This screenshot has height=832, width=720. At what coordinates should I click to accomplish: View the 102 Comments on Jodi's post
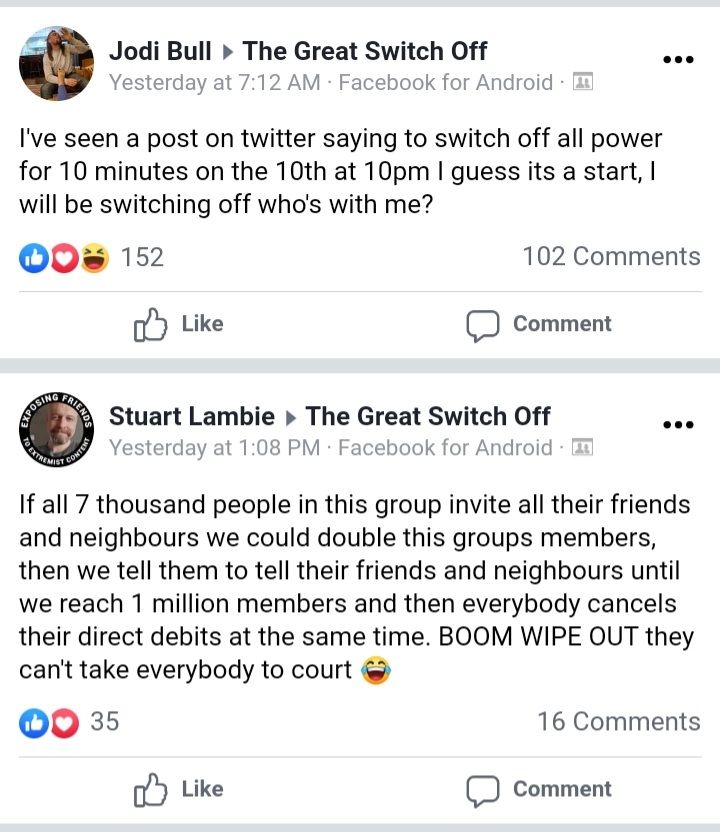click(611, 257)
